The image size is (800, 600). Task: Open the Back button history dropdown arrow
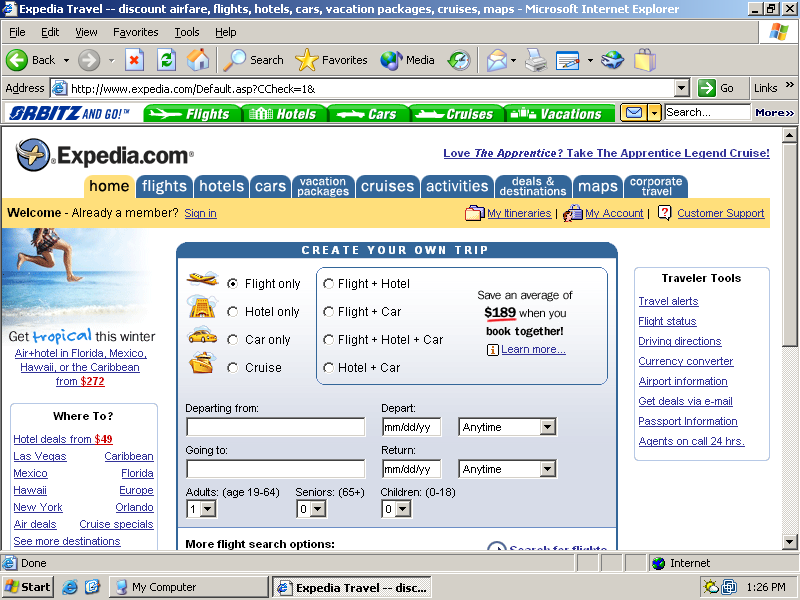(66, 60)
